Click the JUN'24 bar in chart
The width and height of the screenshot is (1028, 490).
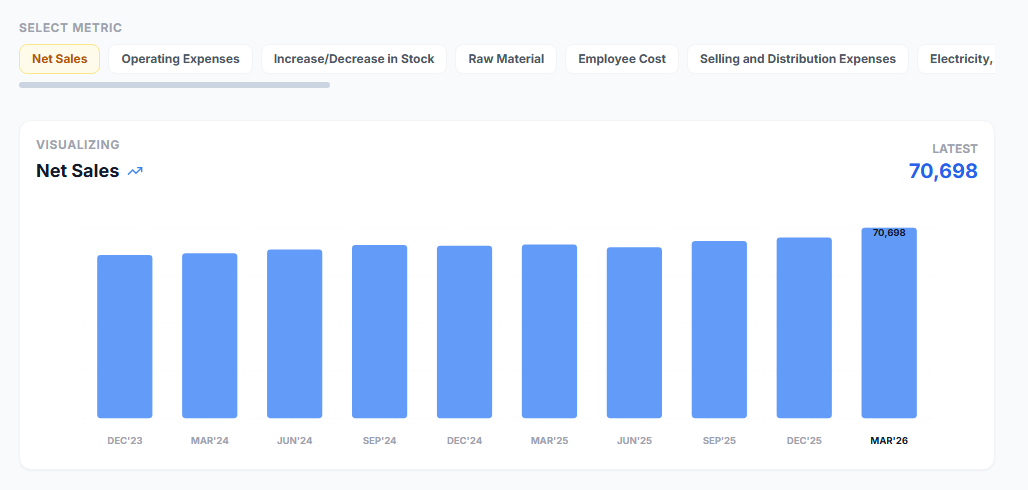tap(294, 334)
